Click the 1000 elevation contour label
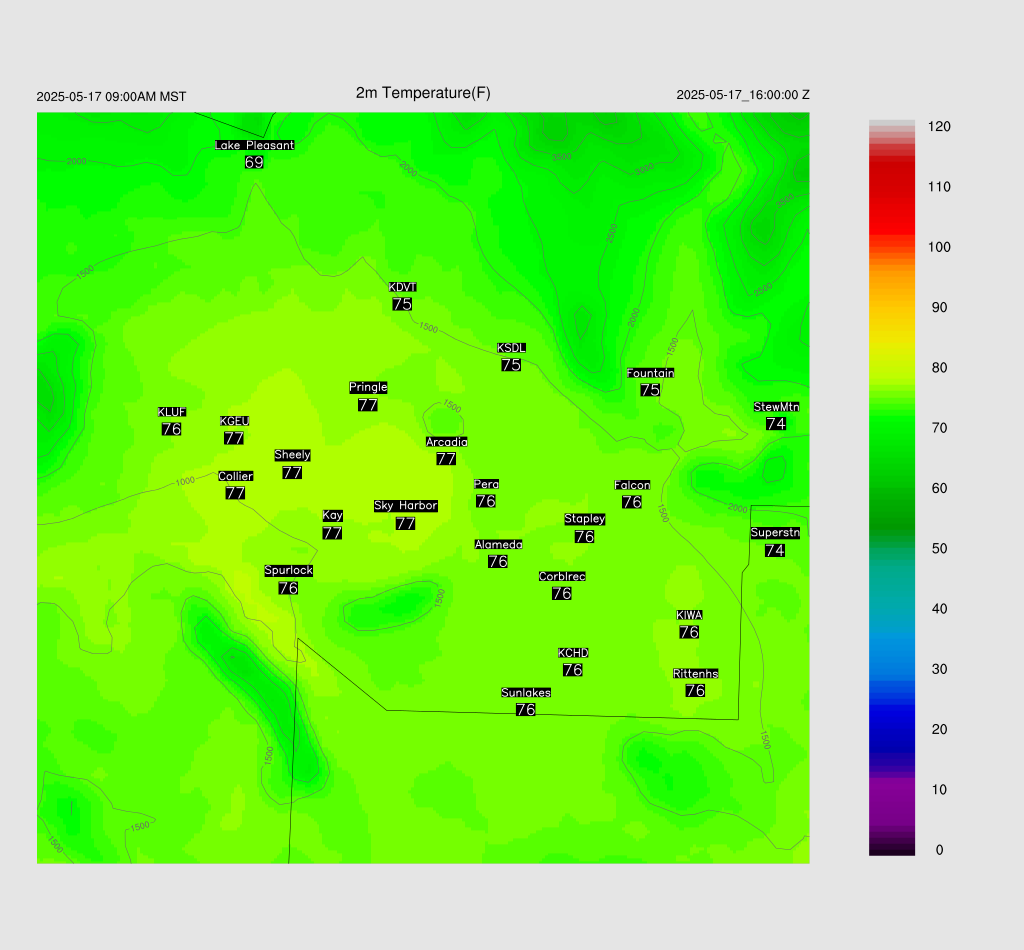Viewport: 1024px width, 950px height. point(185,481)
